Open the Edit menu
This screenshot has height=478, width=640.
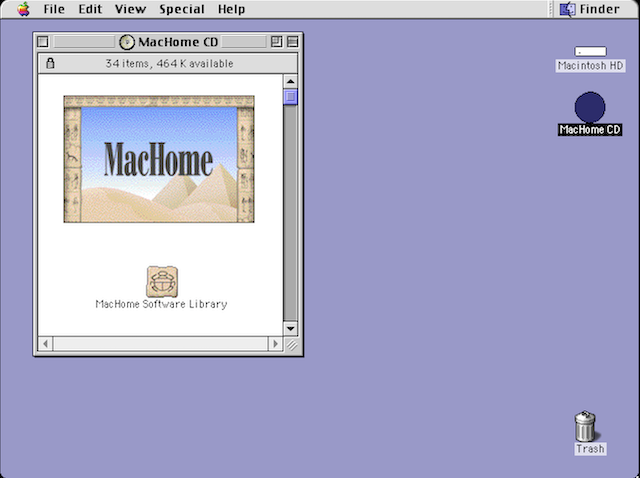pyautogui.click(x=90, y=9)
